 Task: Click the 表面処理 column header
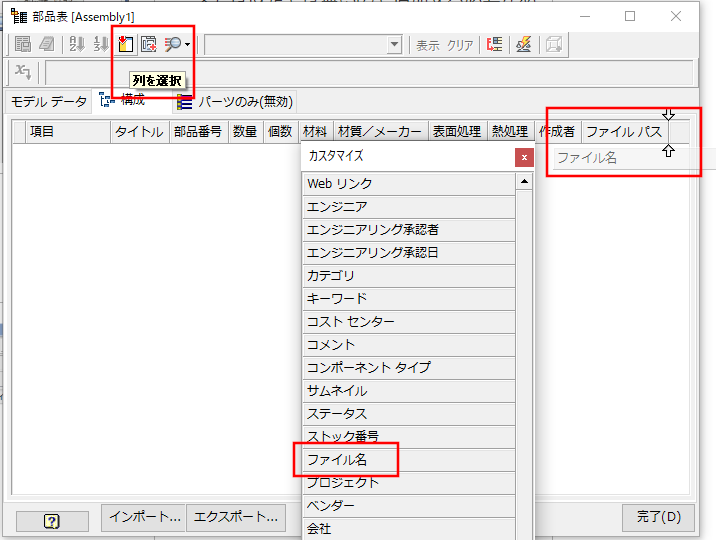pyautogui.click(x=458, y=132)
